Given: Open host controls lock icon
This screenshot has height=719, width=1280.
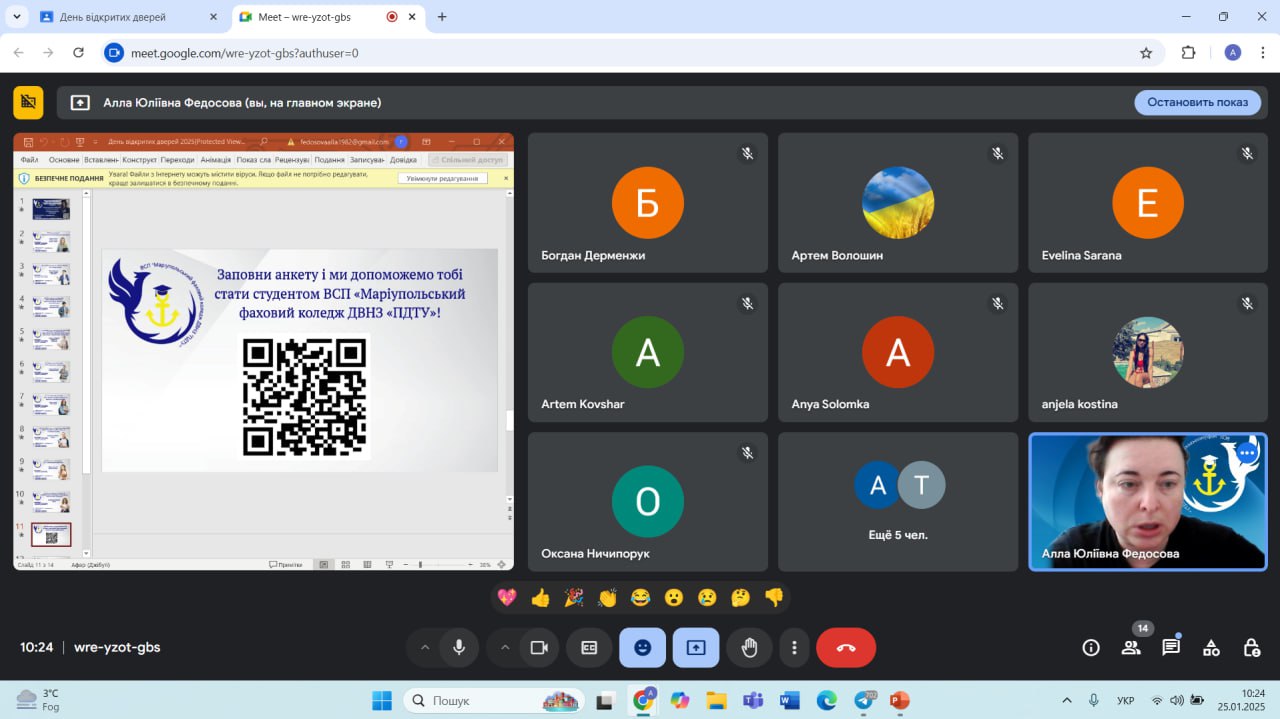Looking at the screenshot, I should pyautogui.click(x=1251, y=647).
